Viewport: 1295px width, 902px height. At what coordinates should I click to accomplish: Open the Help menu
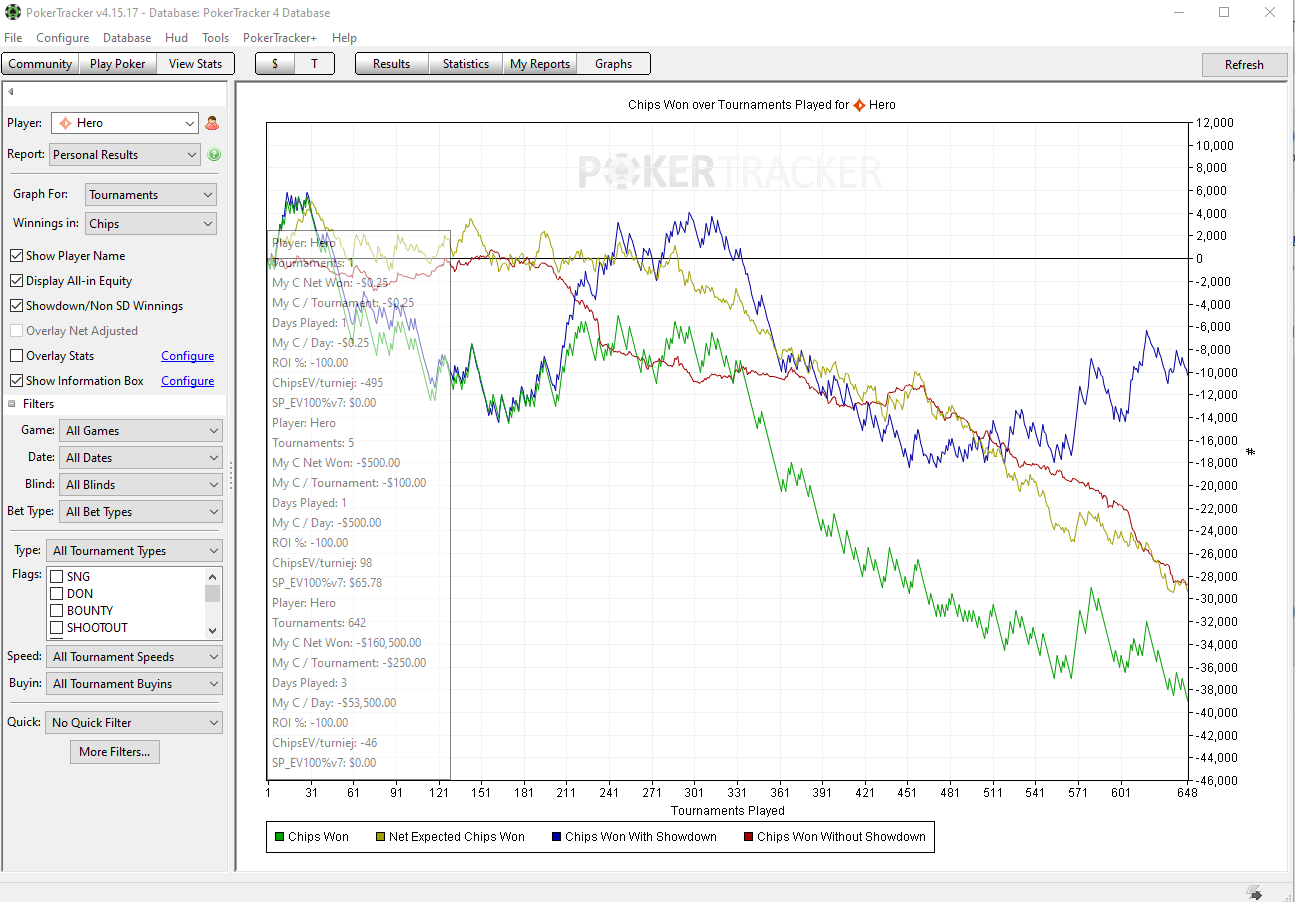pos(344,38)
